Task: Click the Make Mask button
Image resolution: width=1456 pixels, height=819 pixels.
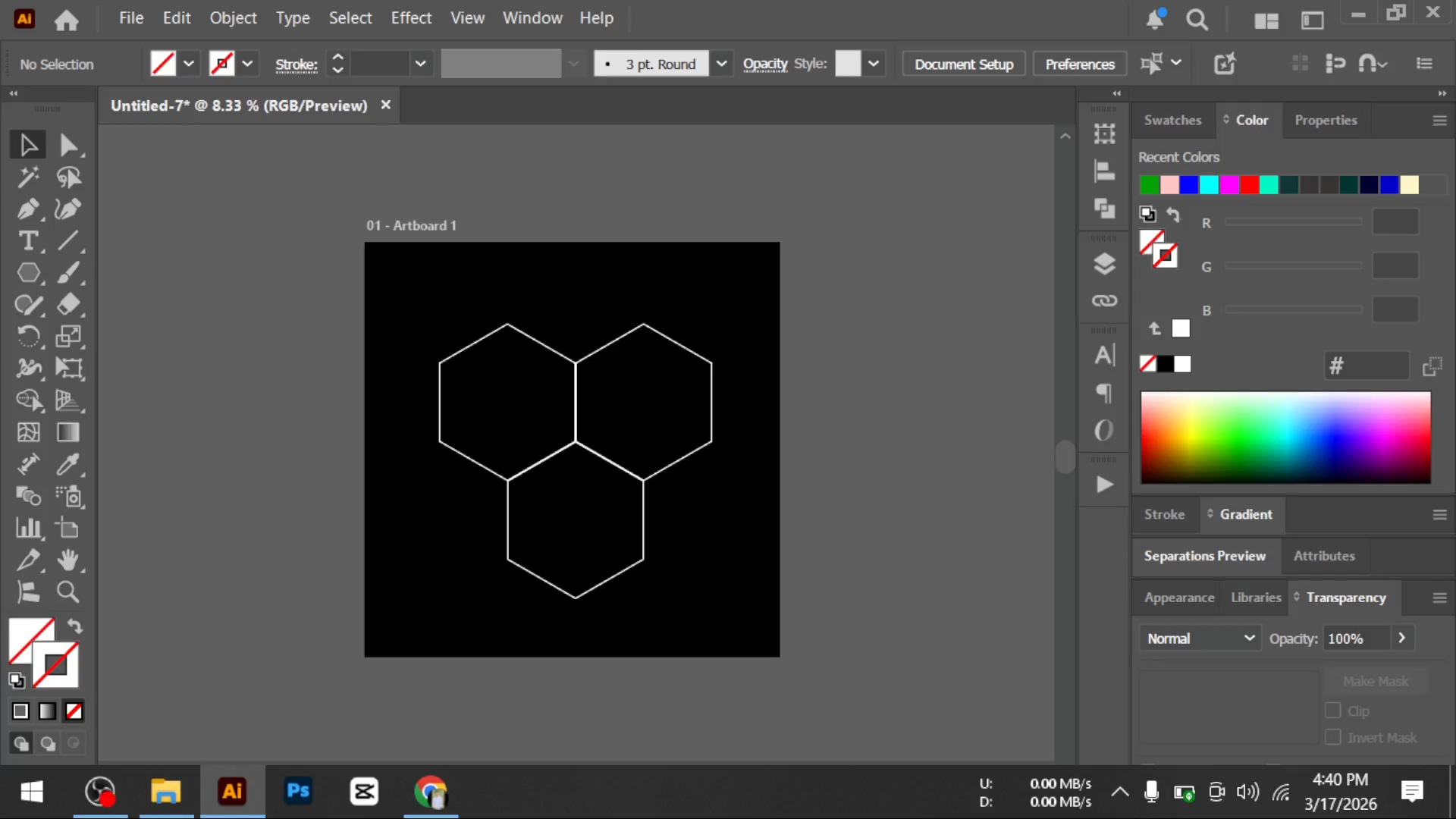Action: coord(1376,681)
